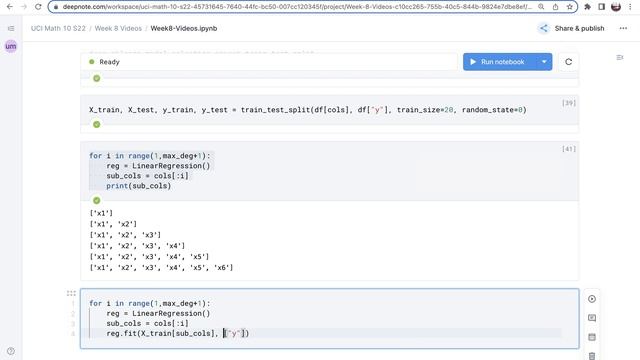Click 'sub_cols = cols[:i]' in the active cell
The image size is (640, 360).
(147, 323)
